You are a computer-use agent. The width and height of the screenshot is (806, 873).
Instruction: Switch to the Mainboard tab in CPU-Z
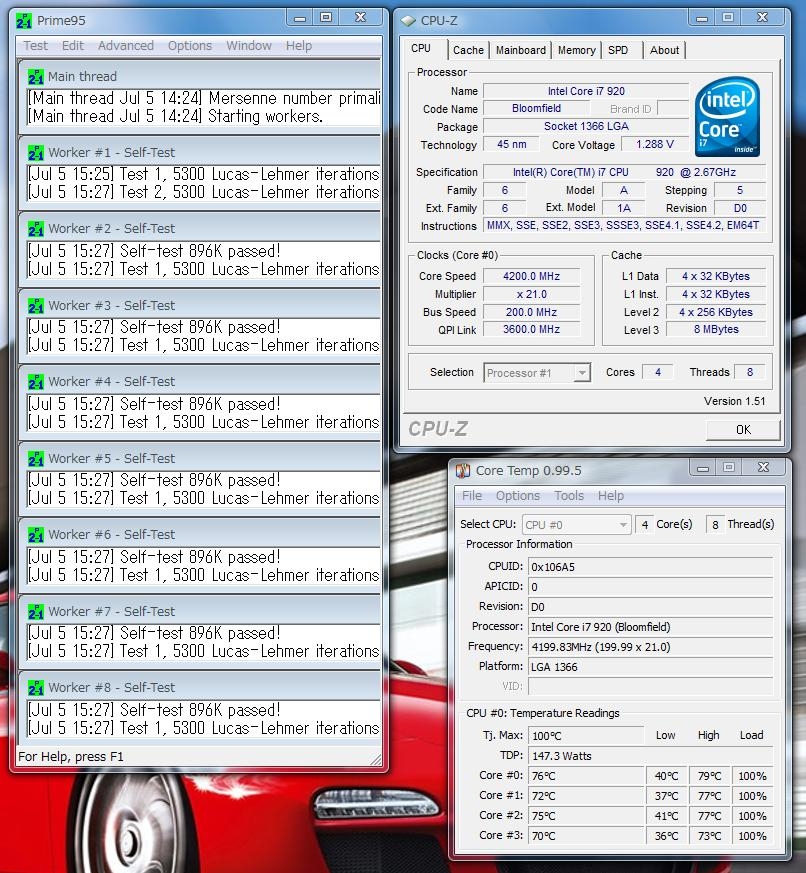click(520, 50)
